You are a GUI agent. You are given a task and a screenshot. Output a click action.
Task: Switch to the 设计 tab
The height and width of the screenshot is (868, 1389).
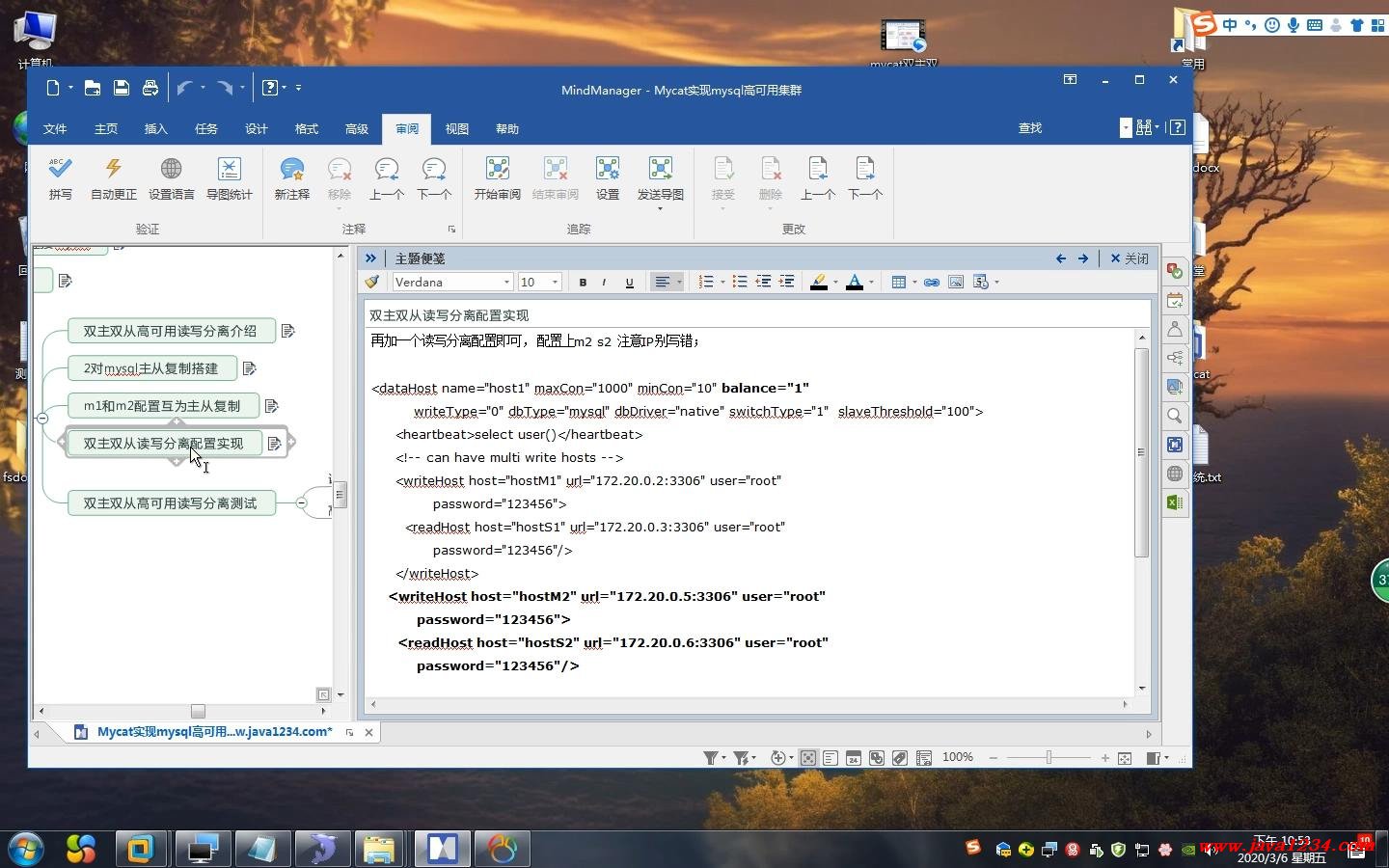pyautogui.click(x=257, y=128)
